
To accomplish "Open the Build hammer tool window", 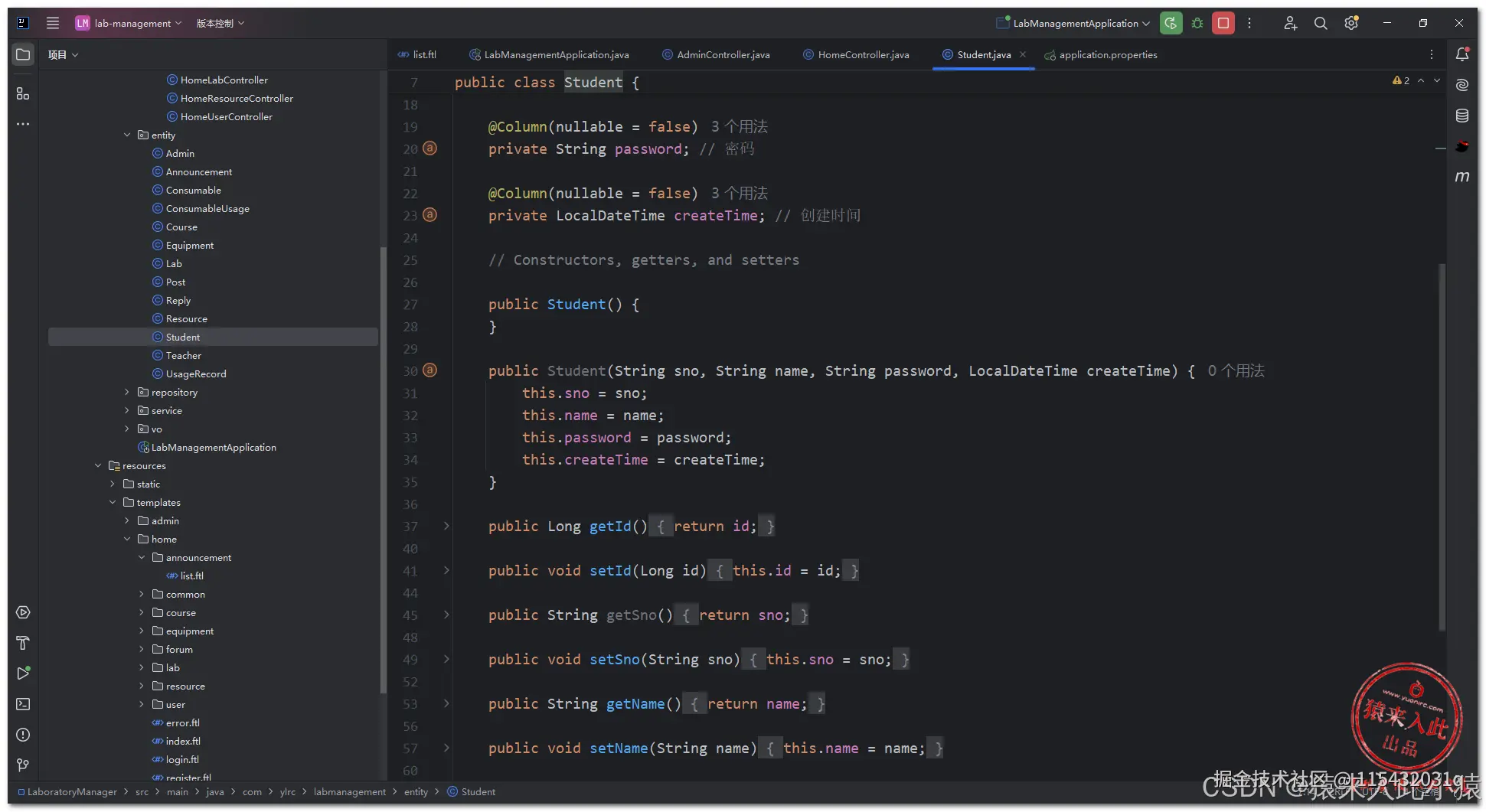I will [23, 643].
